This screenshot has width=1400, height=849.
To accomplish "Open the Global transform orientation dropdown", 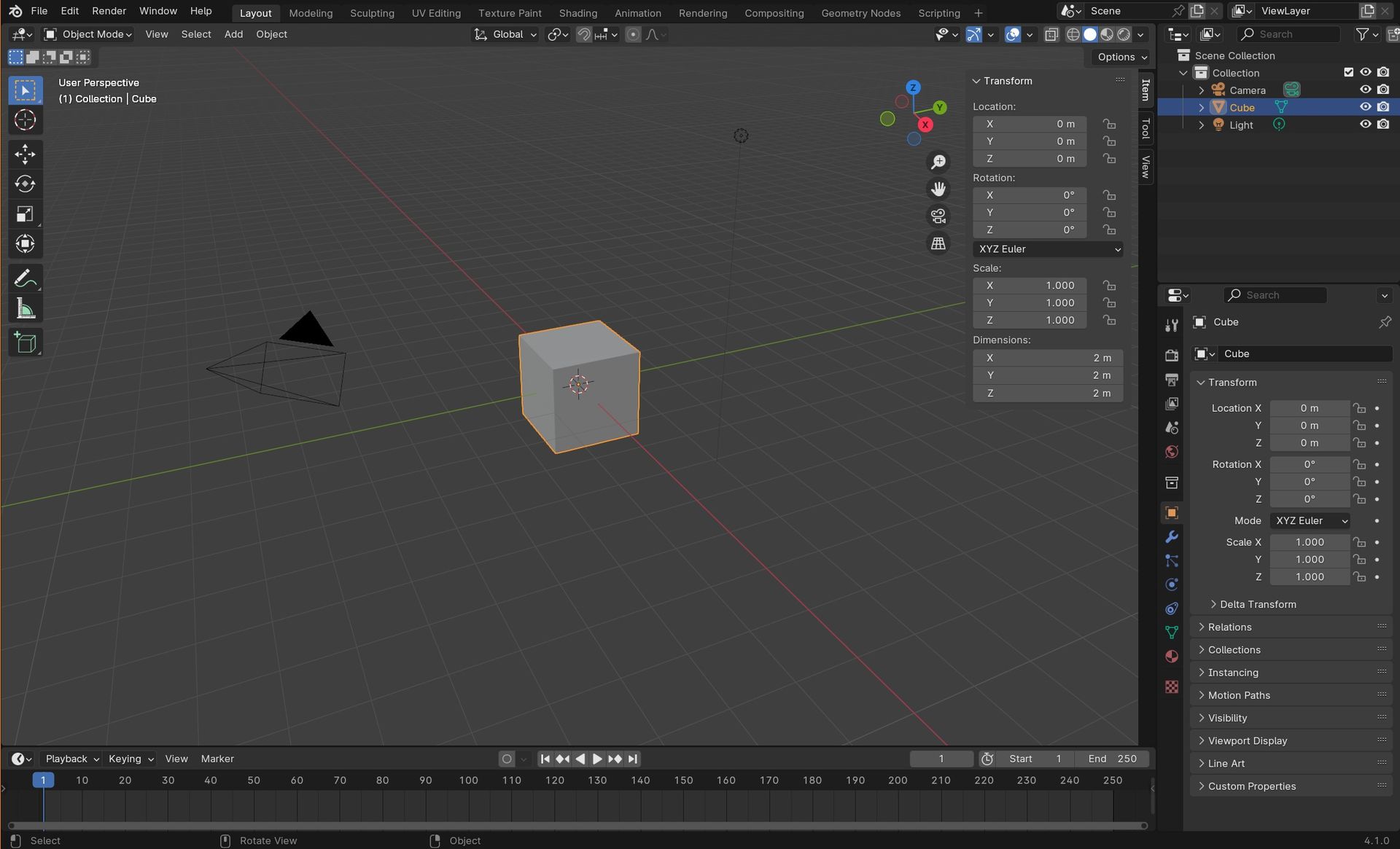I will tap(505, 34).
